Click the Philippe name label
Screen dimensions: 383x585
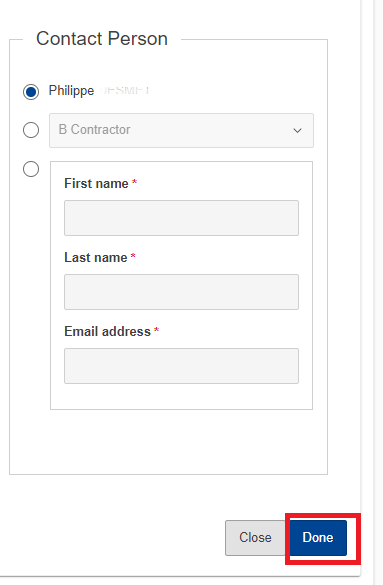pyautogui.click(x=71, y=91)
